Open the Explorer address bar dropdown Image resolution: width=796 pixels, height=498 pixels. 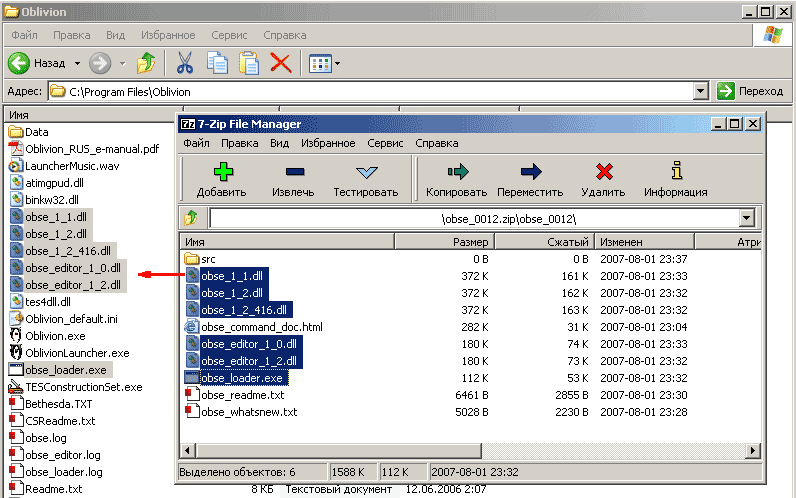[701, 91]
